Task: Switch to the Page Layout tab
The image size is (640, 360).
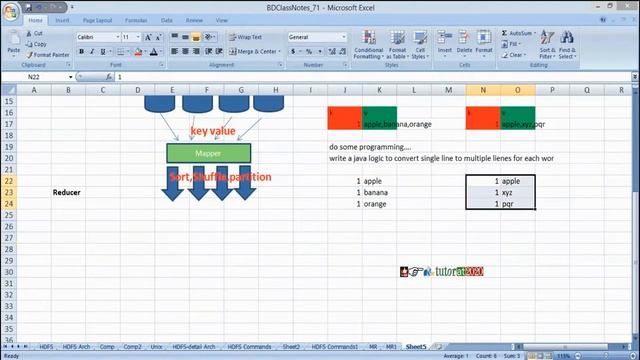Action: click(97, 20)
